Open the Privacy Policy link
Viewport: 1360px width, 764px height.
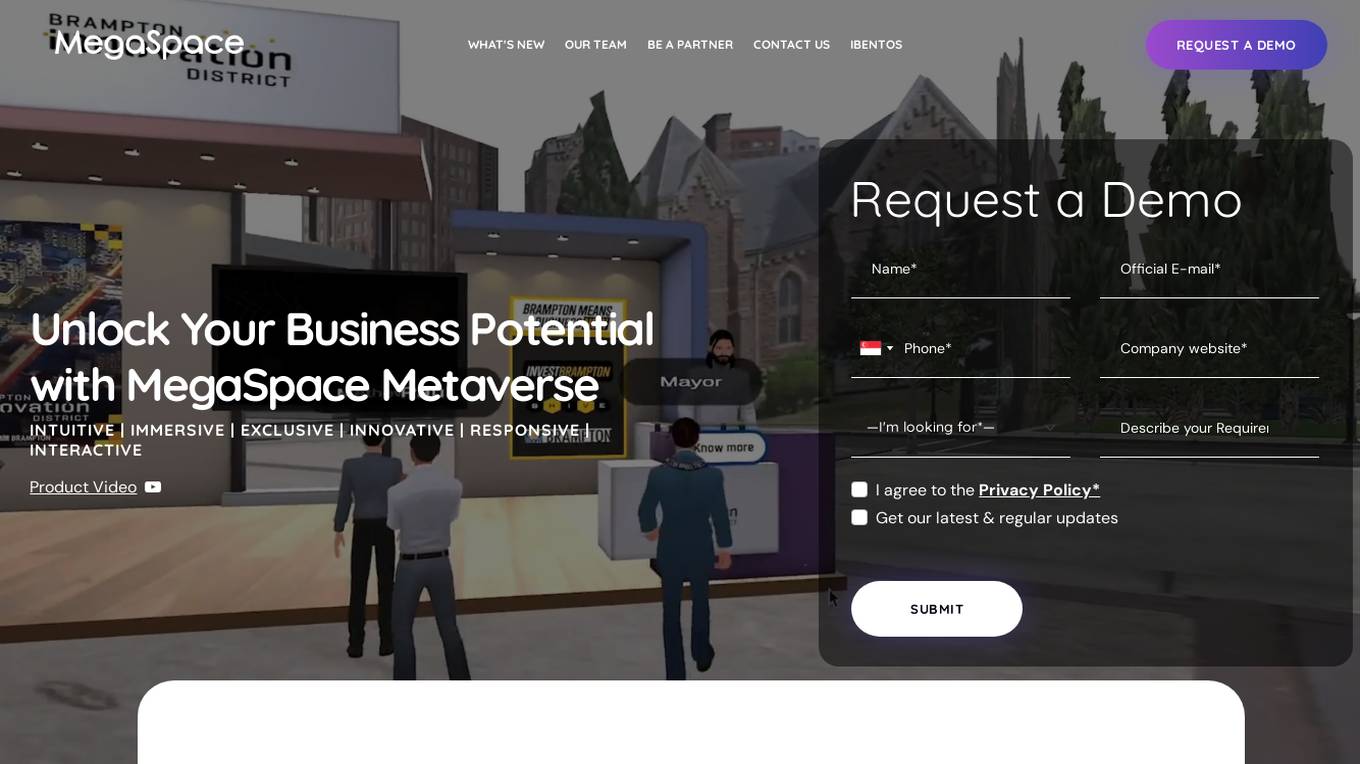click(x=1039, y=490)
